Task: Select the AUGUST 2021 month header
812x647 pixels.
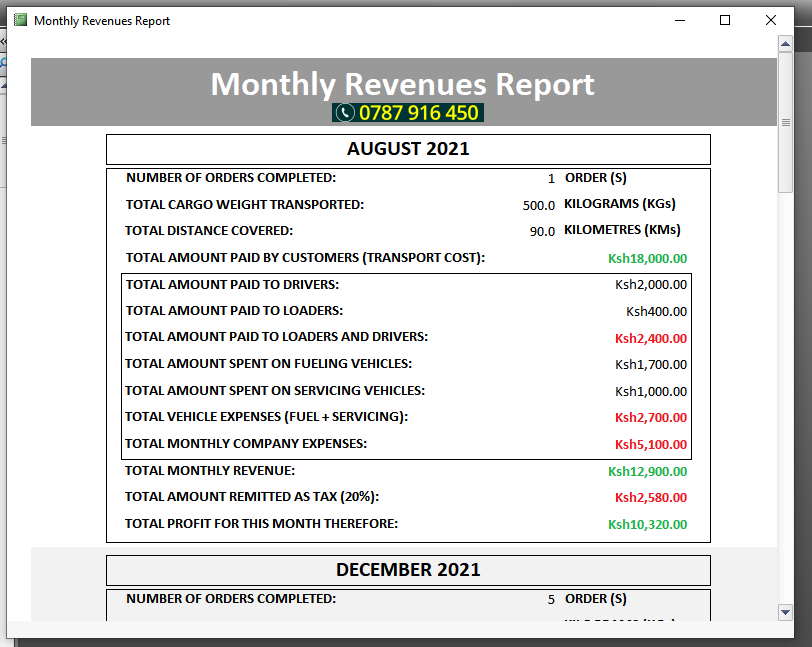Action: (408, 149)
